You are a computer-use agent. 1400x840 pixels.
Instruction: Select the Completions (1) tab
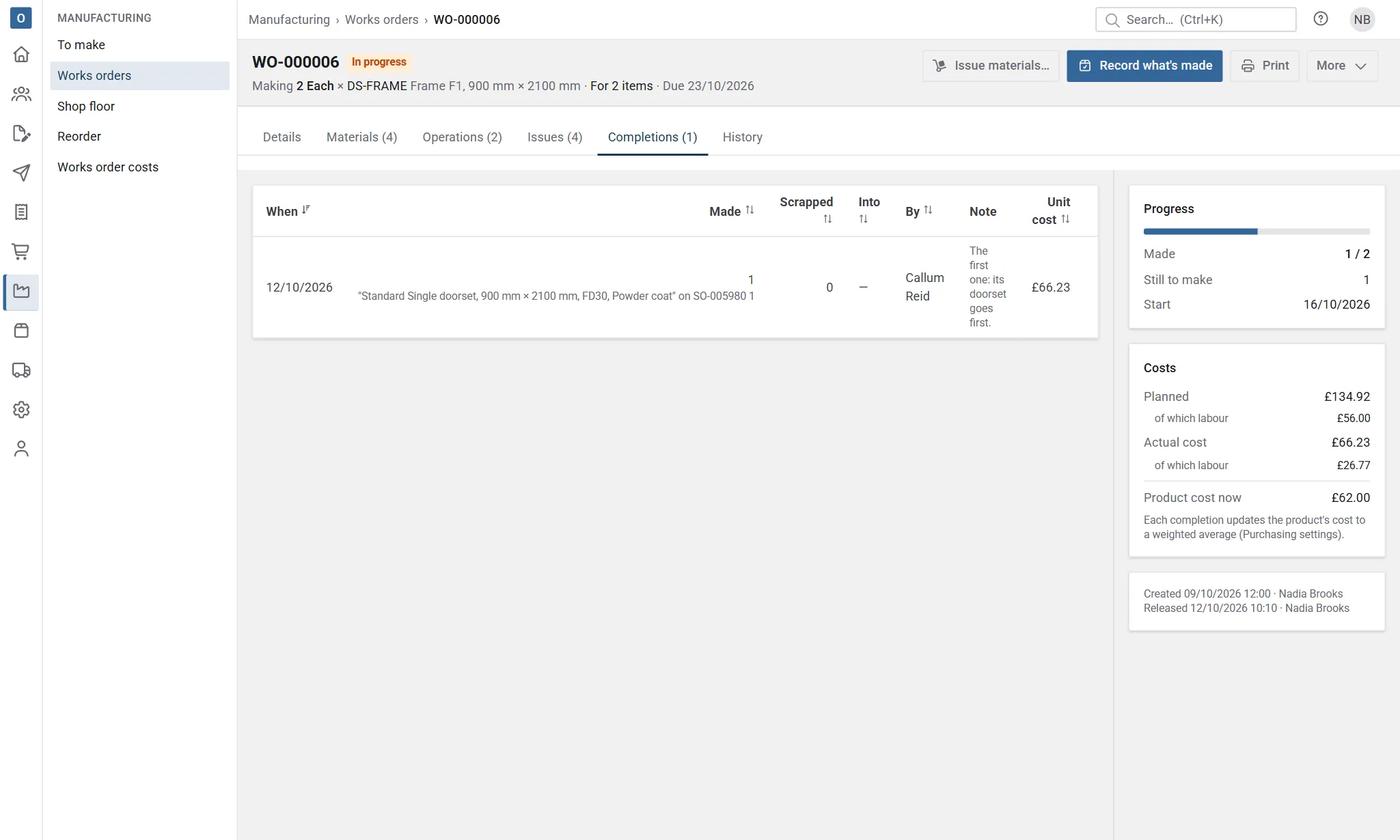point(653,137)
